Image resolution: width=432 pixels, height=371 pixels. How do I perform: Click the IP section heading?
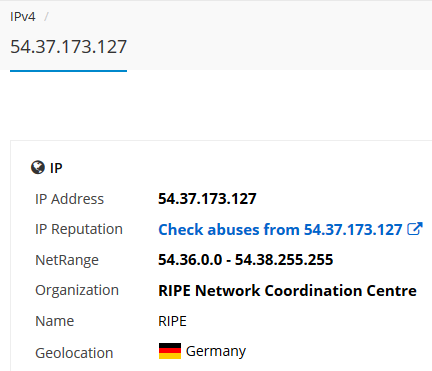(x=56, y=168)
